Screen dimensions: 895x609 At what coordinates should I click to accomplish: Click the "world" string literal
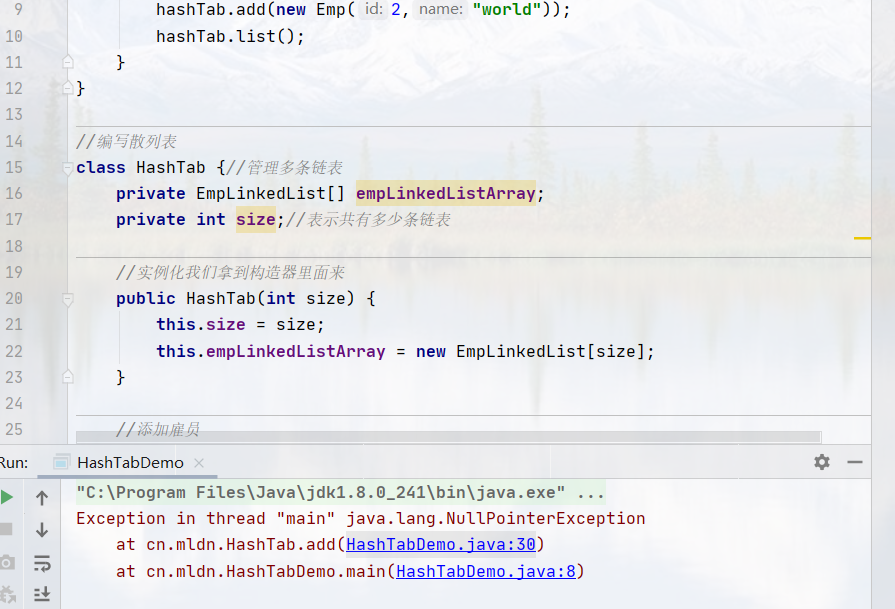[507, 10]
